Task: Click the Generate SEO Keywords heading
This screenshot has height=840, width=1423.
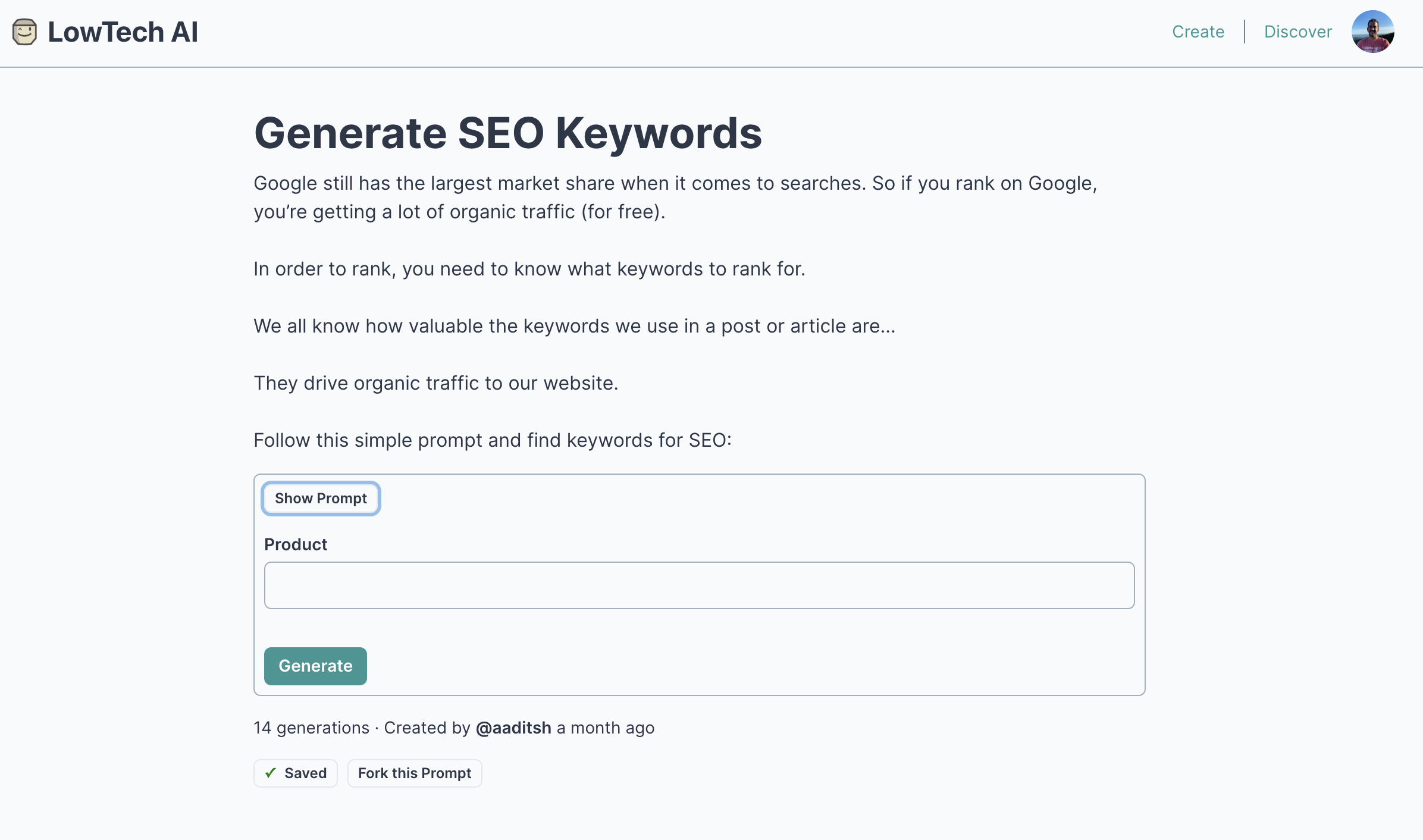Action: pos(507,133)
